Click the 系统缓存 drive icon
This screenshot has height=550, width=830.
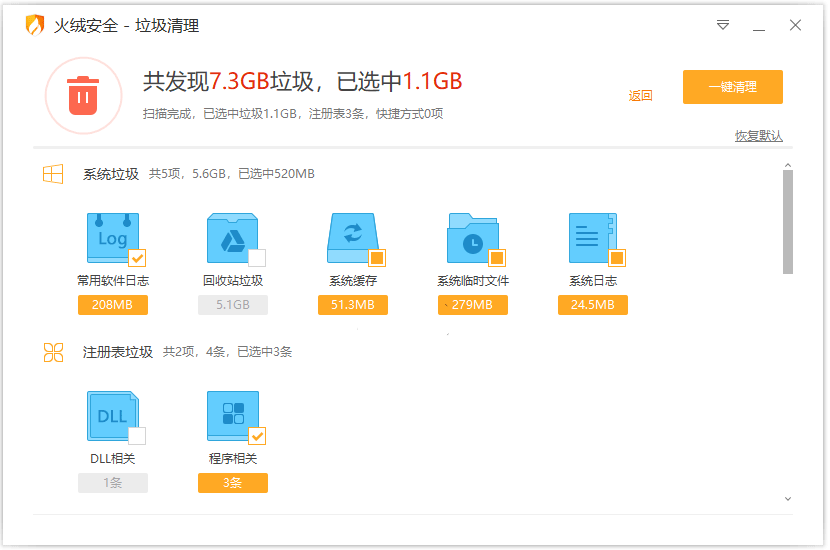tap(353, 238)
